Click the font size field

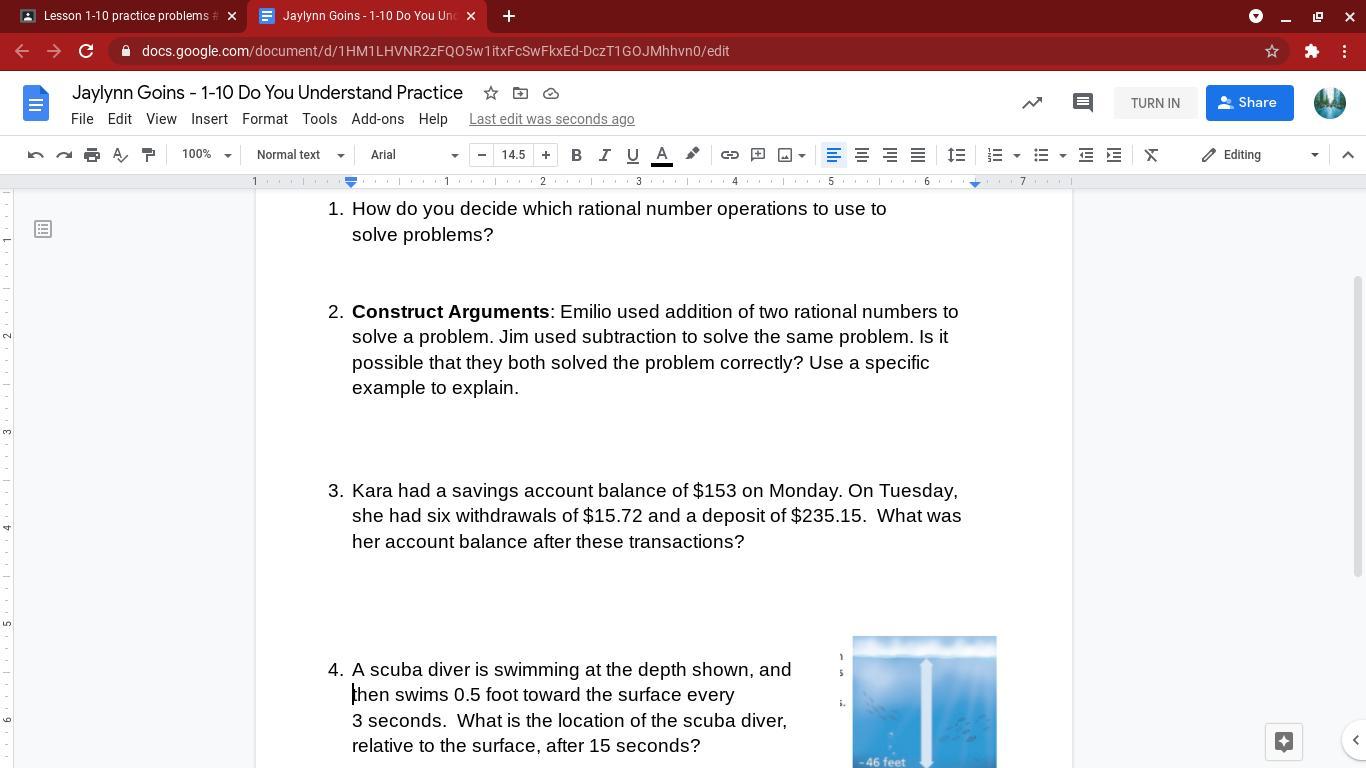514,155
